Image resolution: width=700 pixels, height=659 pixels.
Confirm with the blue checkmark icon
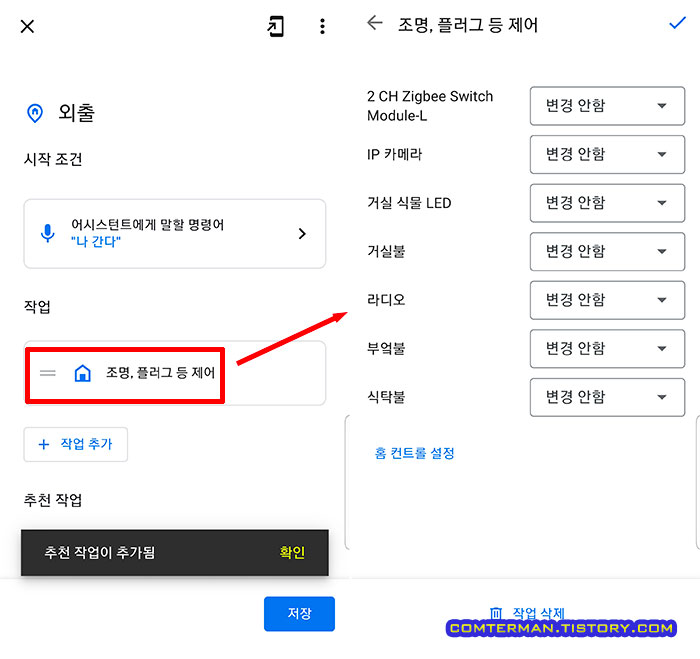[677, 22]
